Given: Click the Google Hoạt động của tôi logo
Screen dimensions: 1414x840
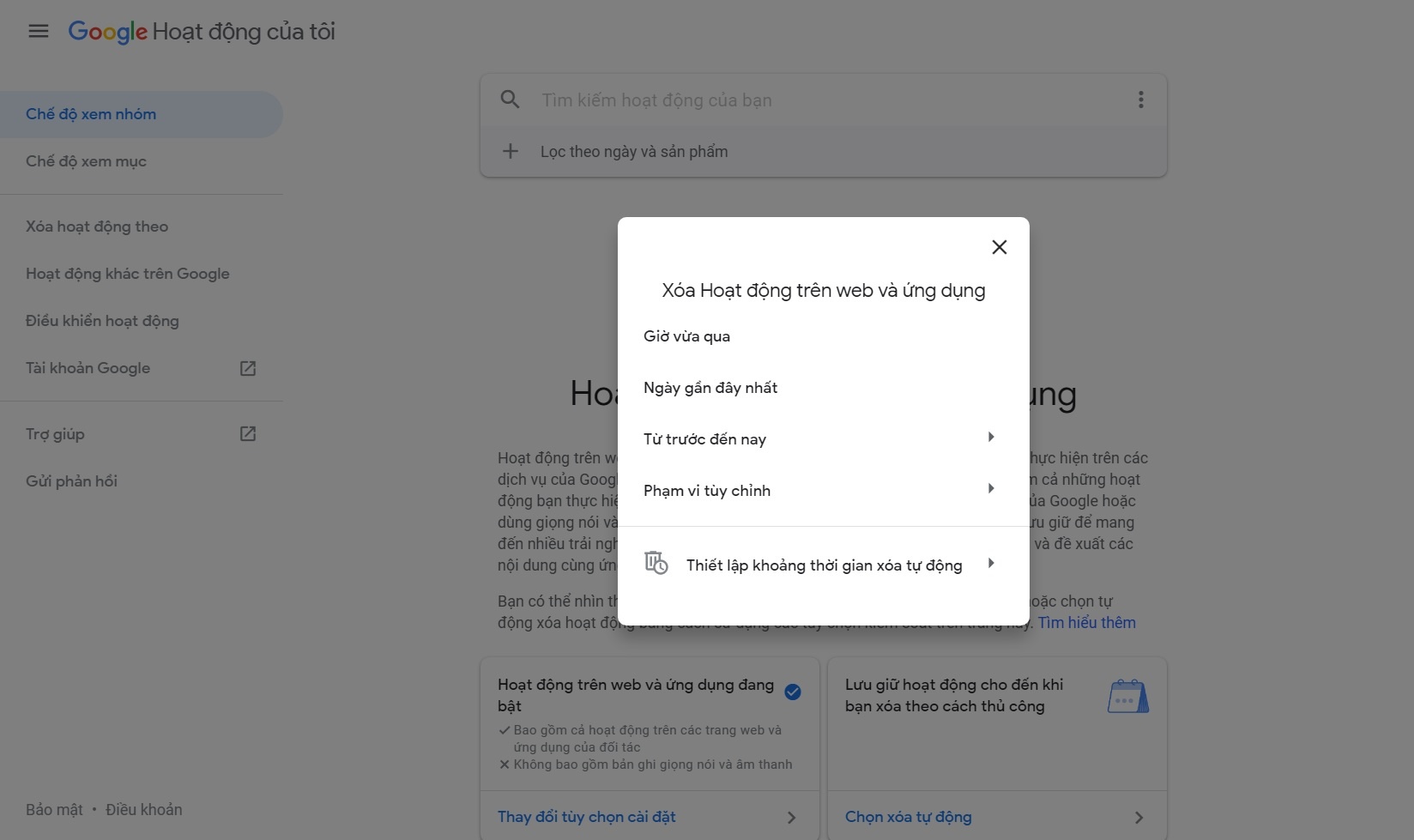Looking at the screenshot, I should click(201, 31).
